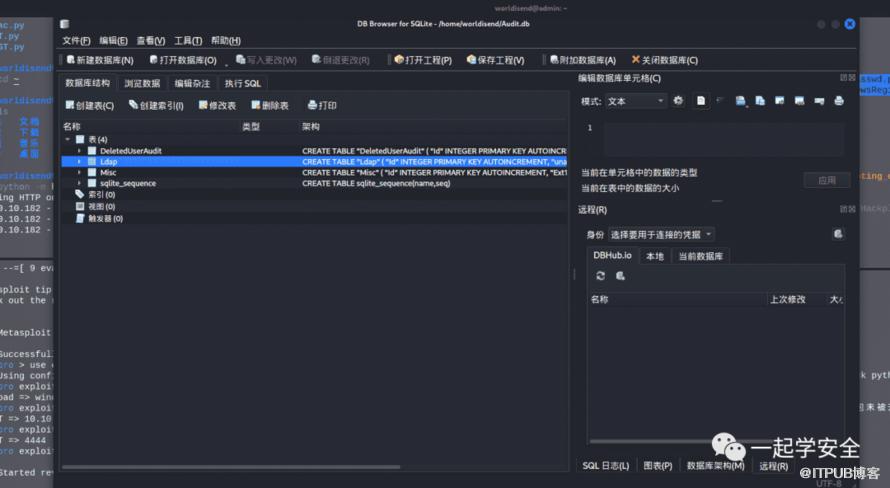890x488 pixels.
Task: Click the refresh icon in DBHub.io tab
Action: click(601, 276)
